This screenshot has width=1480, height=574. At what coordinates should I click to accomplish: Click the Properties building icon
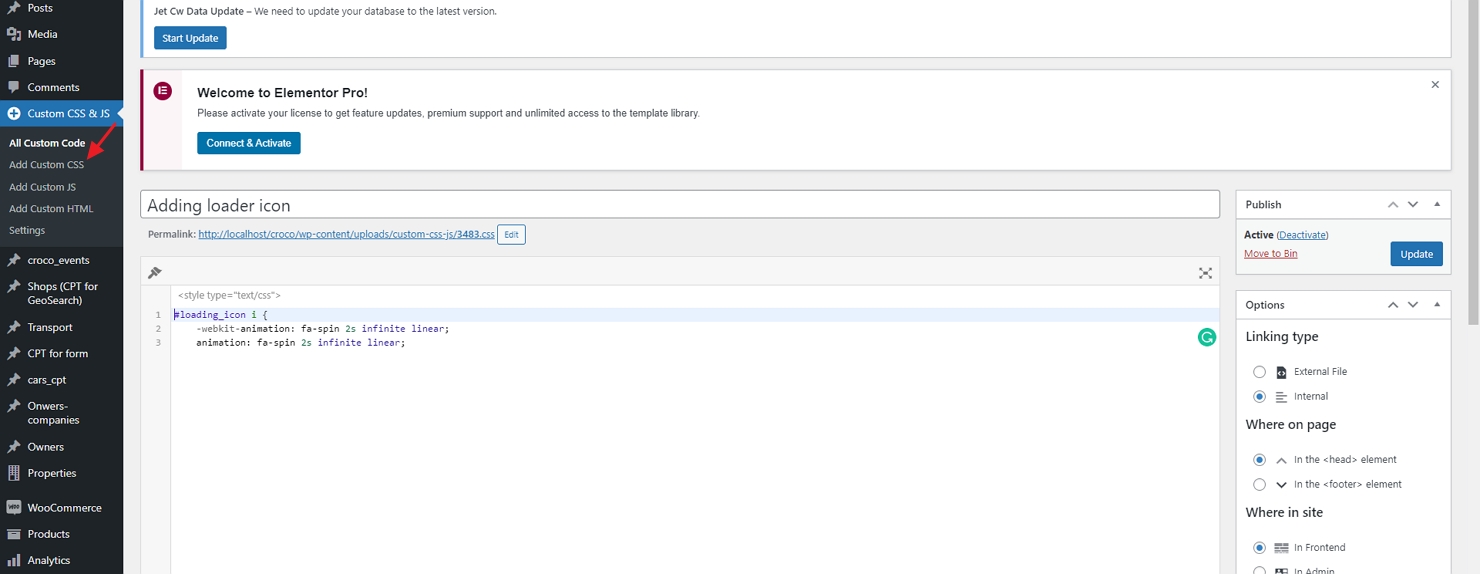[14, 473]
